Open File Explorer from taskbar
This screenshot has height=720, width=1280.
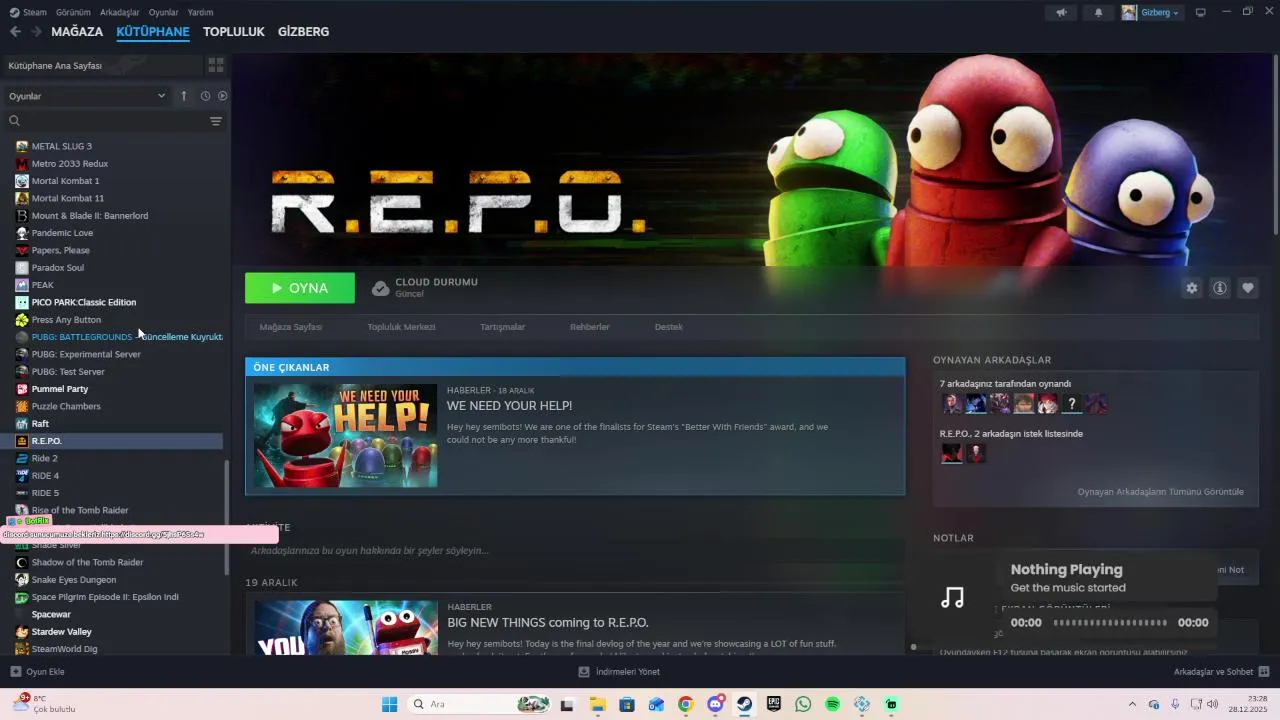point(597,704)
